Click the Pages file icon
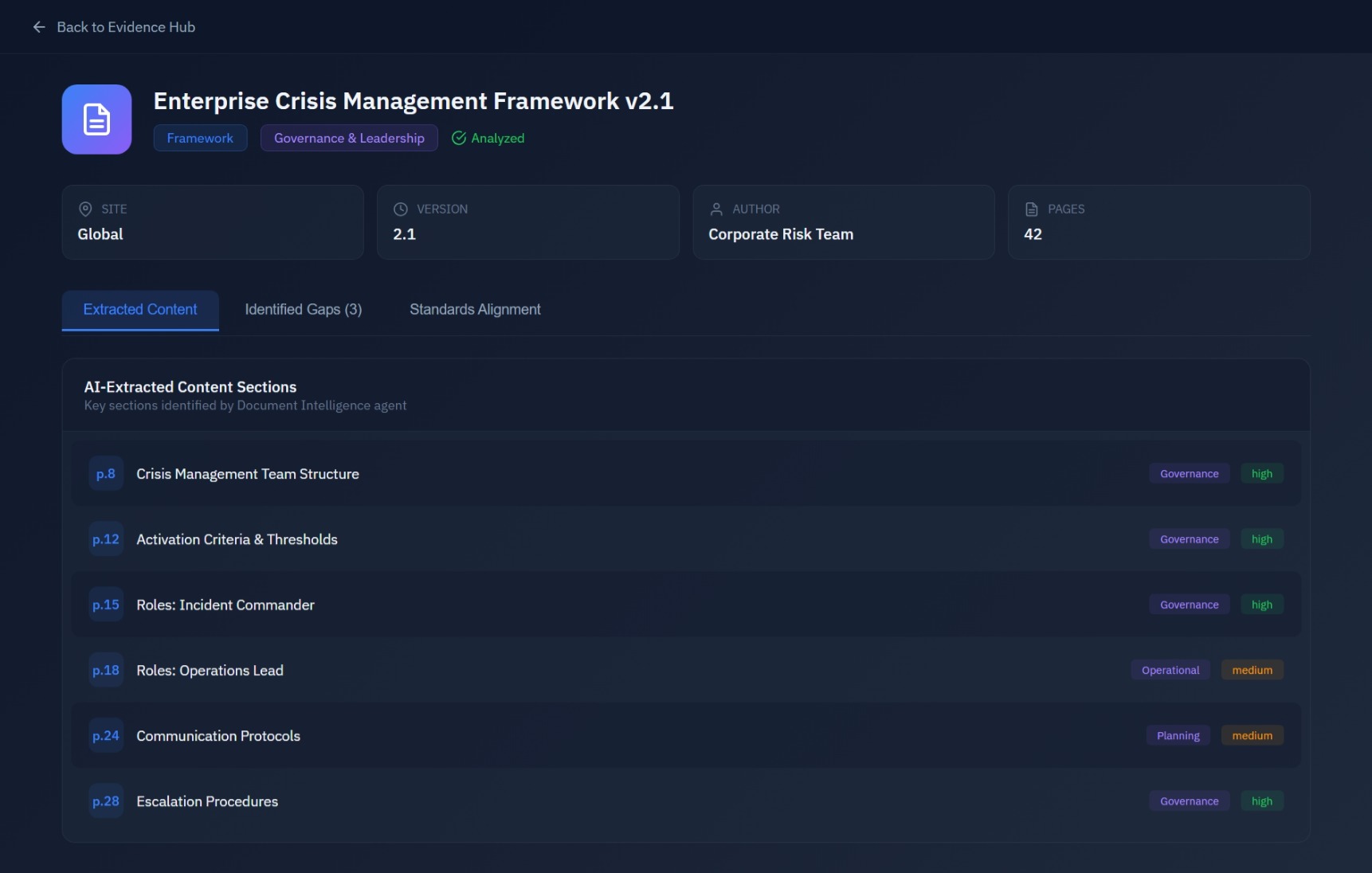The height and width of the screenshot is (873, 1372). (1032, 209)
